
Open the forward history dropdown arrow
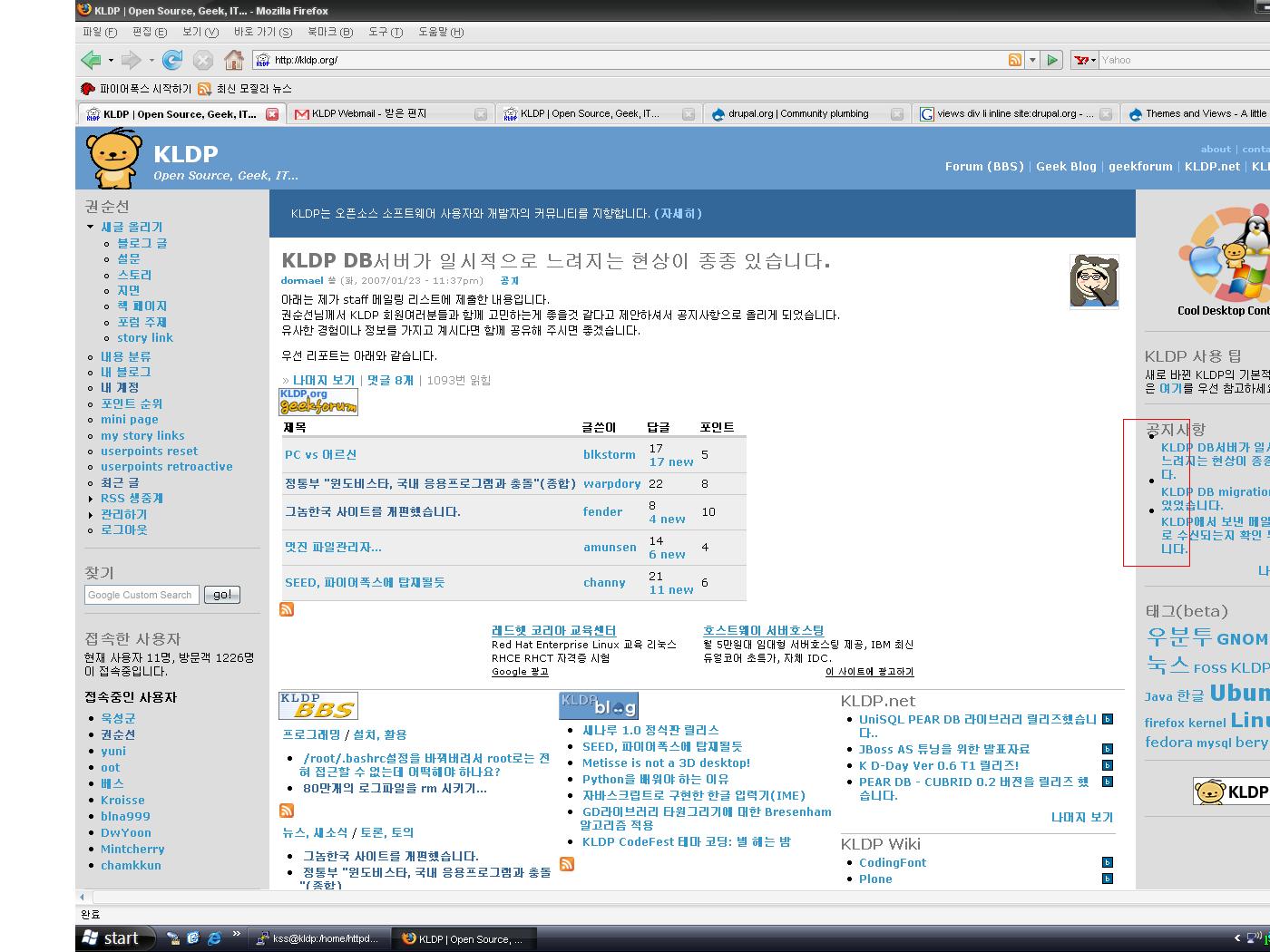[151, 61]
